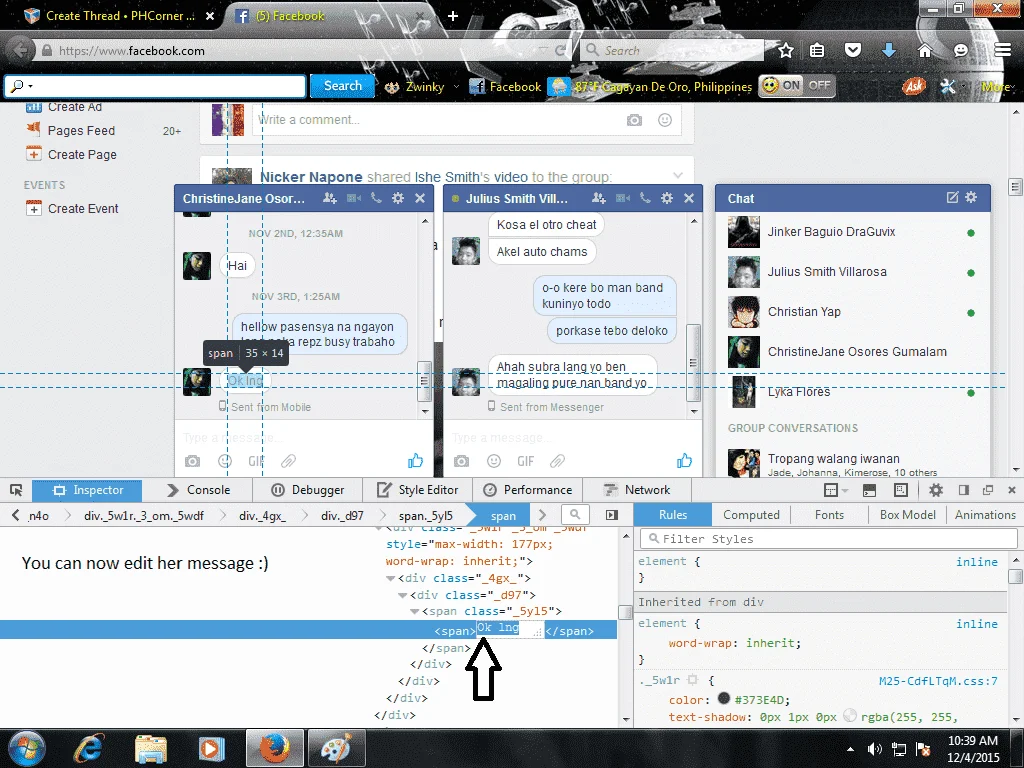Collapse the div class="_d97" node
The image size is (1024, 768).
point(402,595)
